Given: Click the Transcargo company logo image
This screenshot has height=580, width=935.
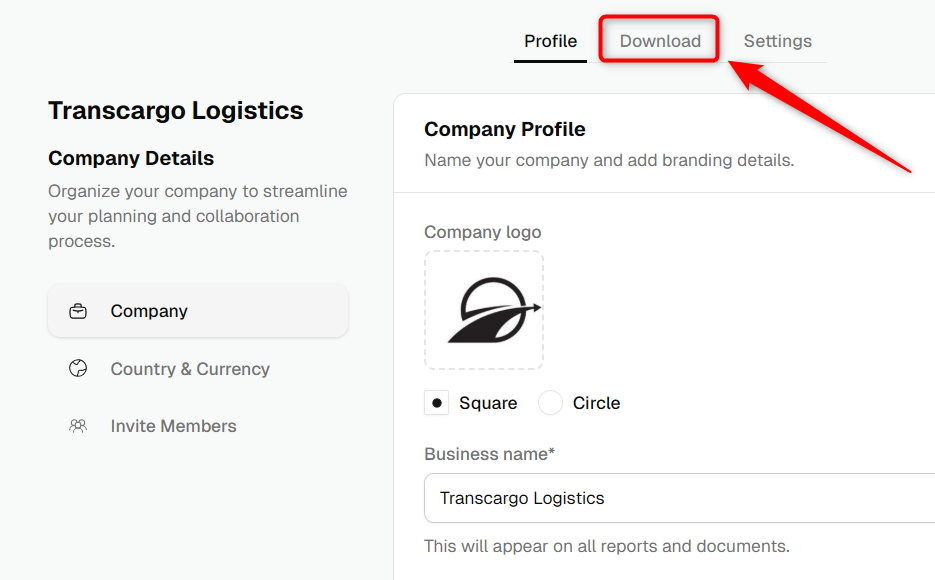Looking at the screenshot, I should click(x=494, y=310).
